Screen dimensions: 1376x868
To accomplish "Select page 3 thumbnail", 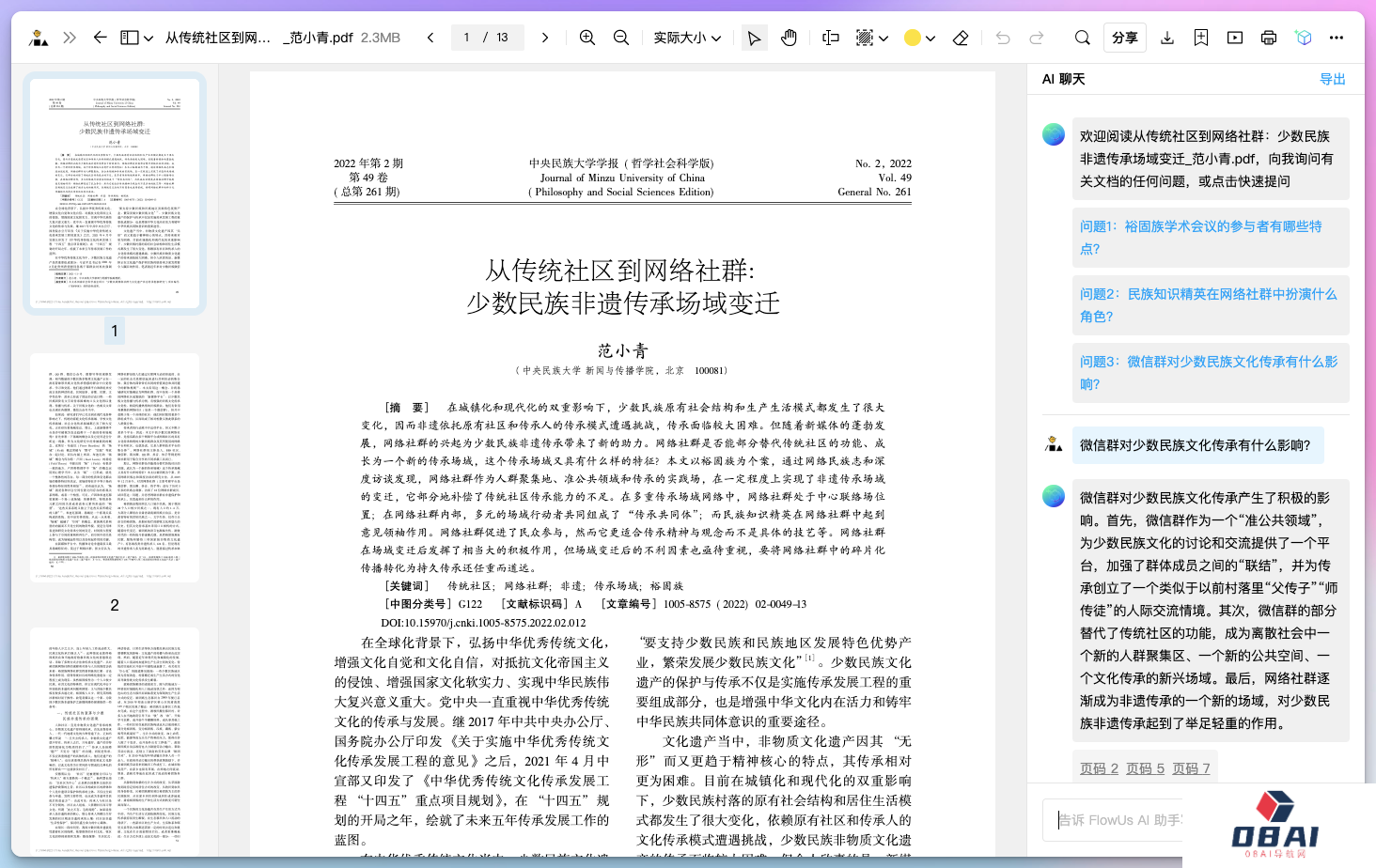I will [115, 742].
